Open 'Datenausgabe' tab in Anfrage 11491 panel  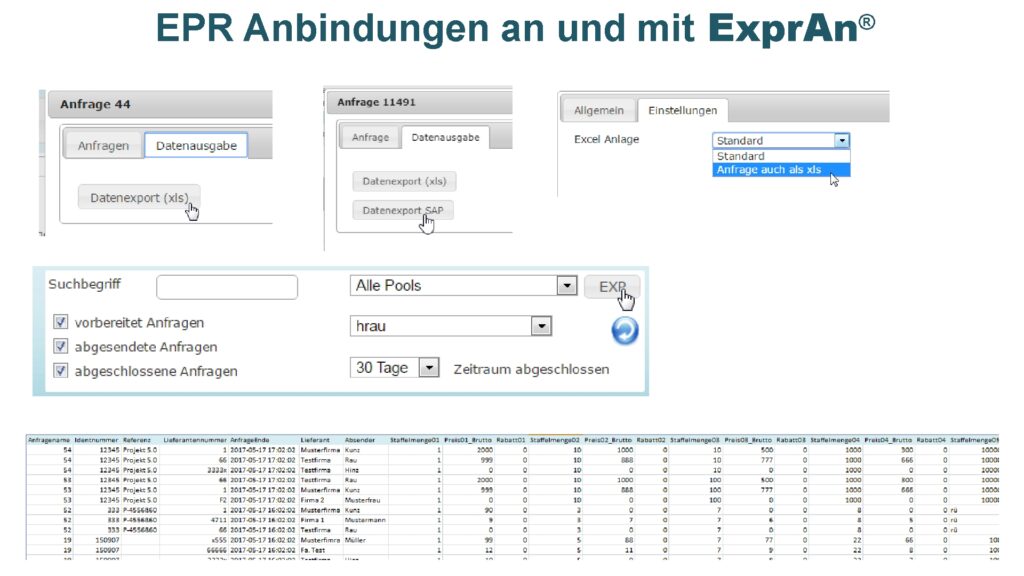click(x=445, y=137)
